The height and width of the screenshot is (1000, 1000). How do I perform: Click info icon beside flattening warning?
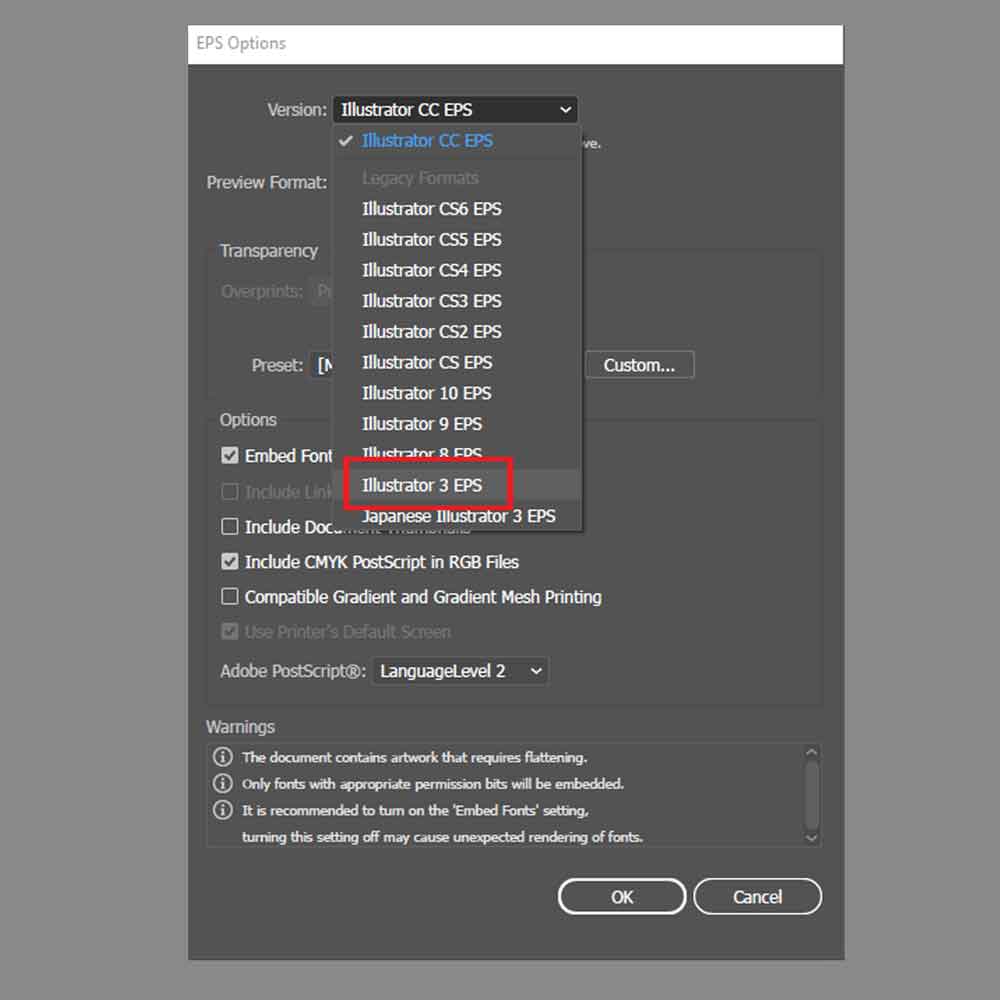tap(223, 757)
